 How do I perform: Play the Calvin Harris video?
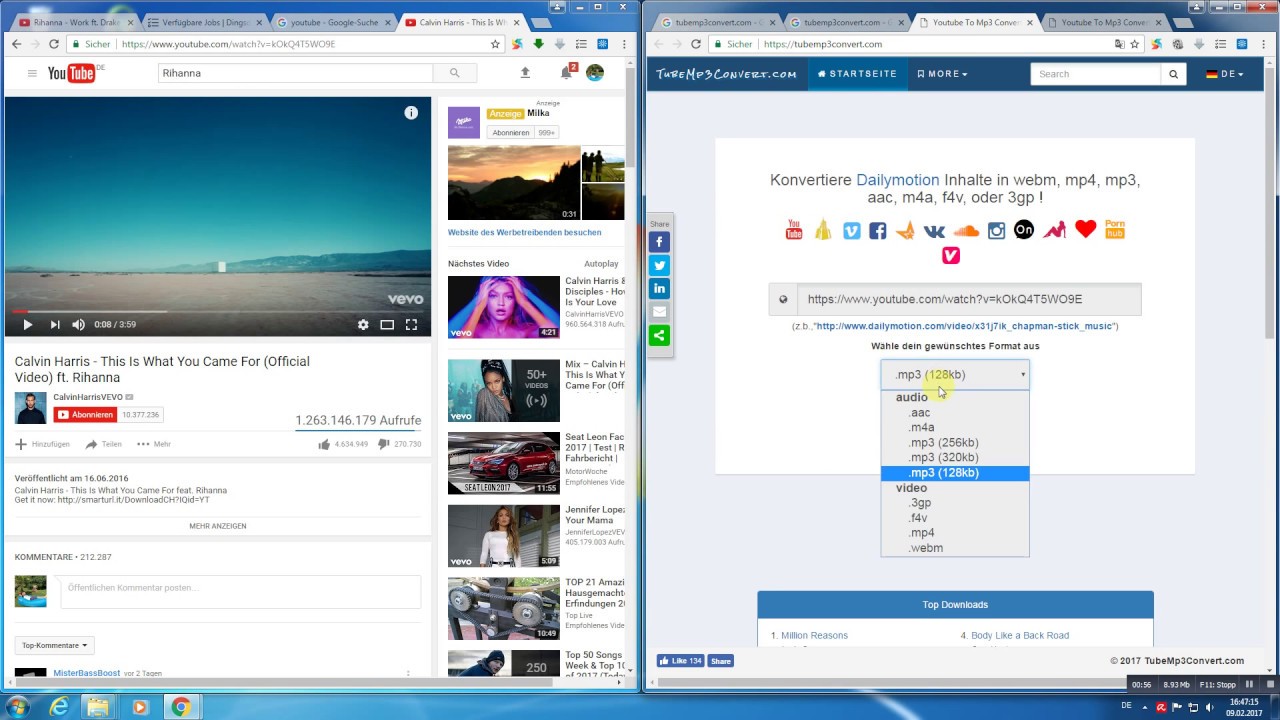[x=27, y=324]
